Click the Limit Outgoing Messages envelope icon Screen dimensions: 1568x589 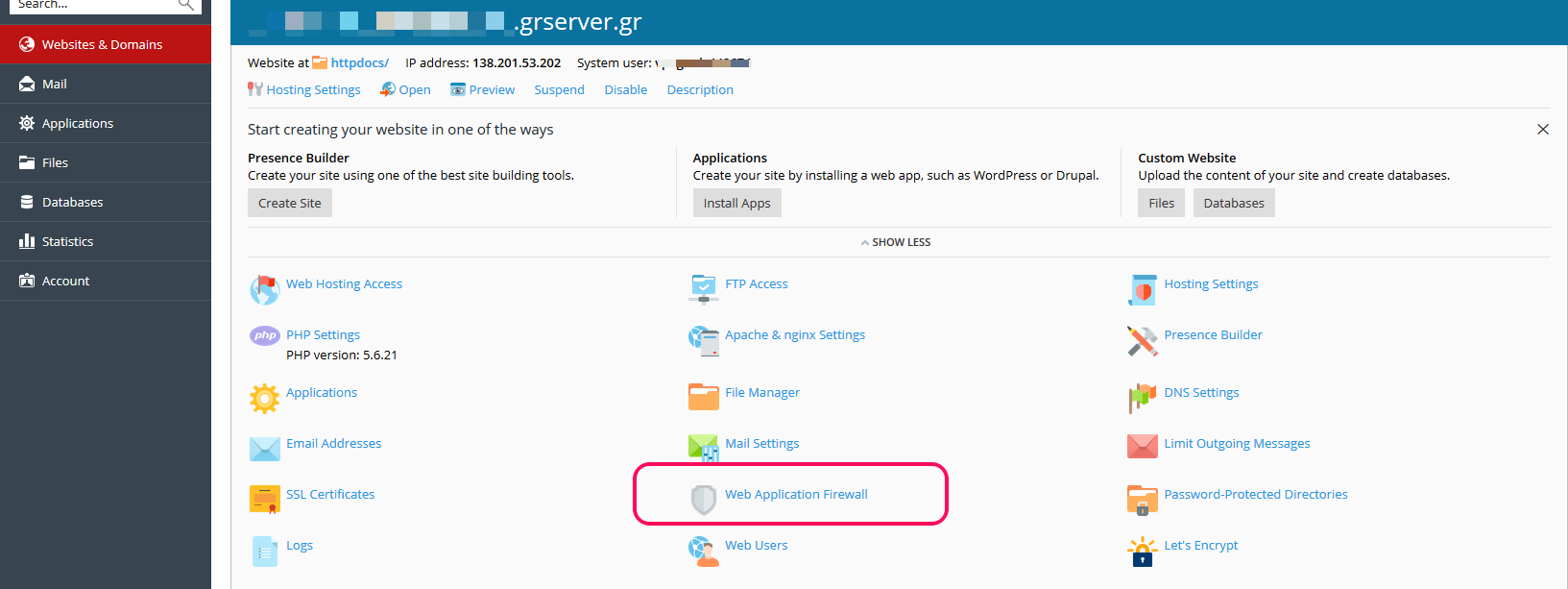point(1143,447)
